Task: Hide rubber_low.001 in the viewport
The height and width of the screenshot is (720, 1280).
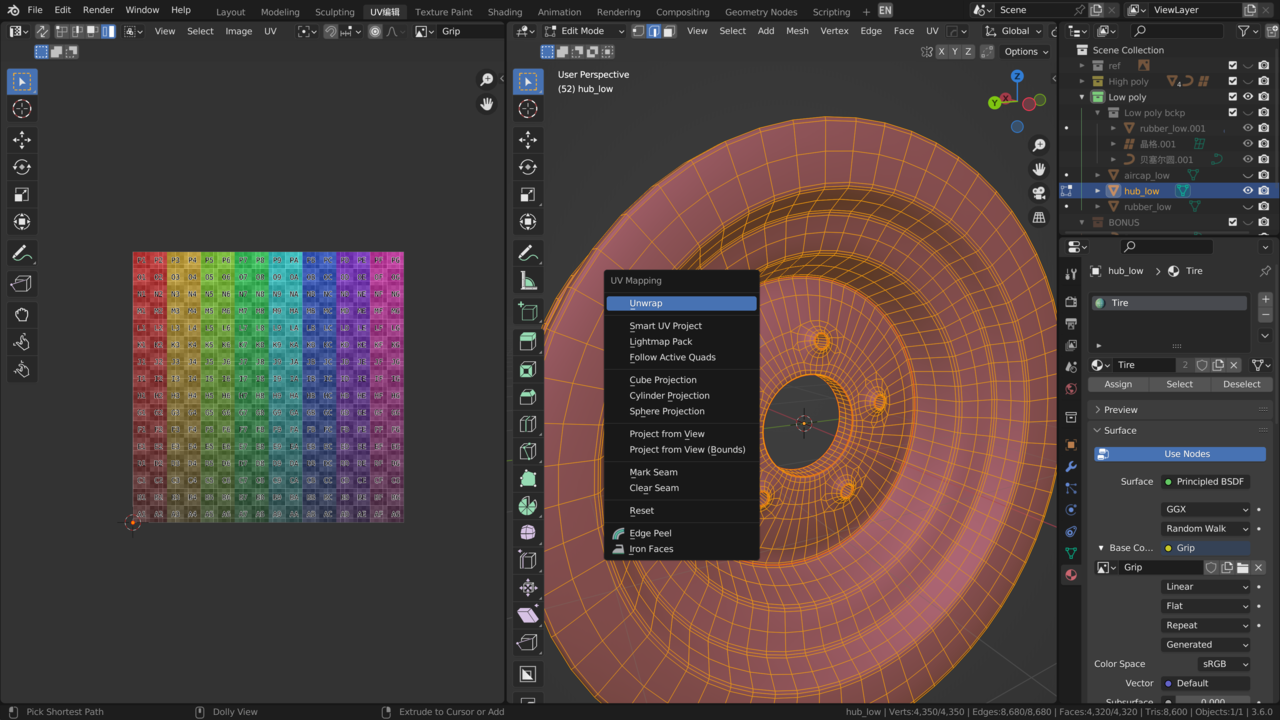Action: click(x=1248, y=128)
